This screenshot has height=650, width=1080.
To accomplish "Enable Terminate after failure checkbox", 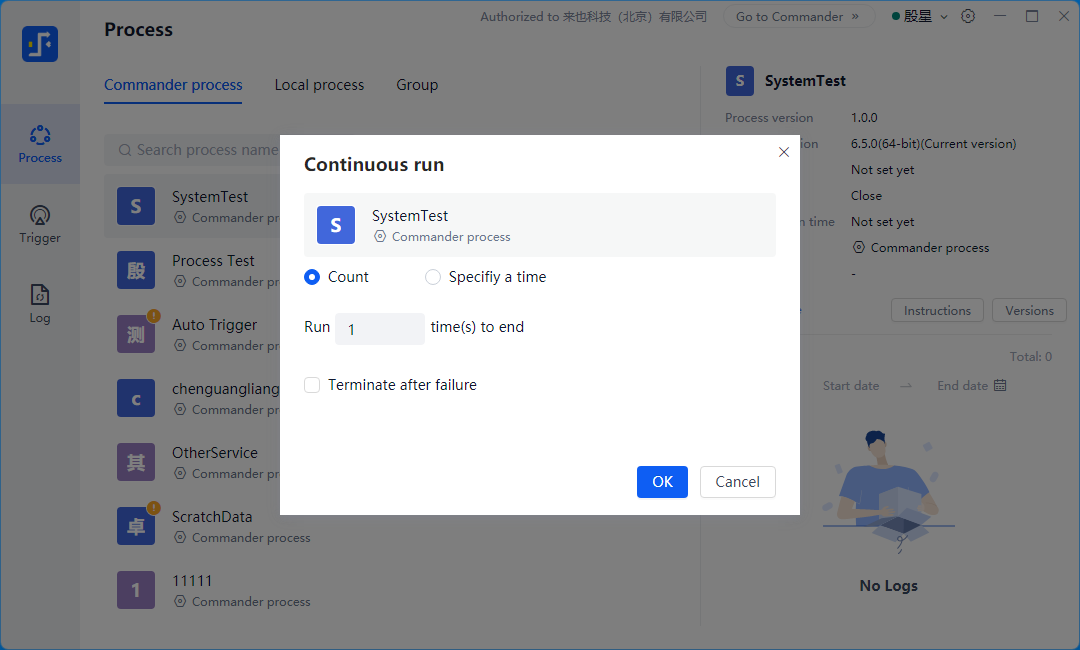I will 312,385.
